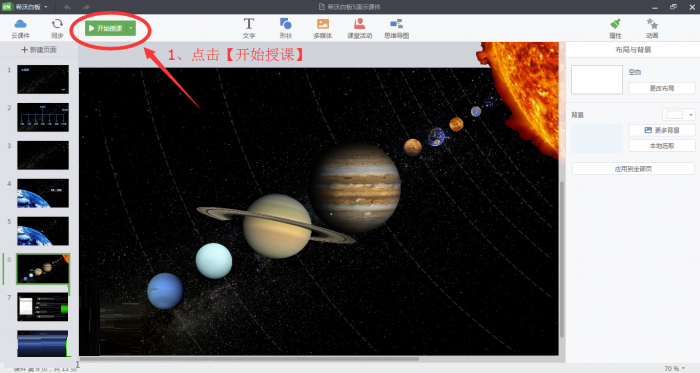
Task: Add a page with 新建页面
Action: (39, 50)
